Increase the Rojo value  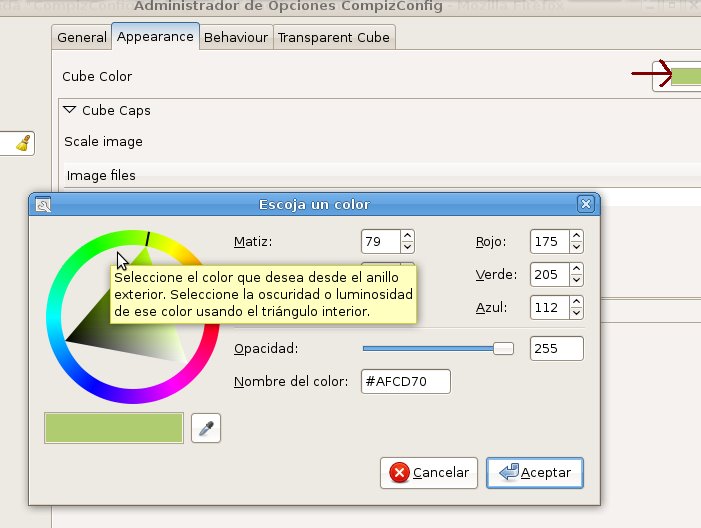(577, 236)
